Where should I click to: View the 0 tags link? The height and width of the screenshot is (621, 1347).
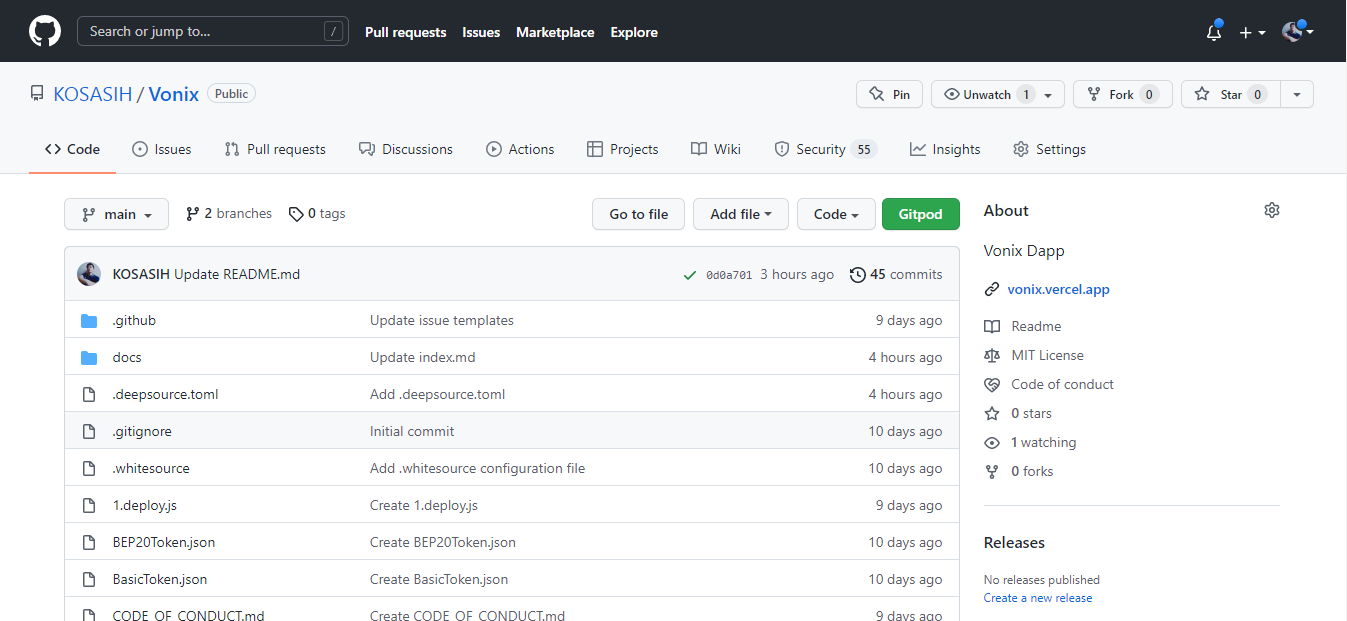tap(317, 214)
